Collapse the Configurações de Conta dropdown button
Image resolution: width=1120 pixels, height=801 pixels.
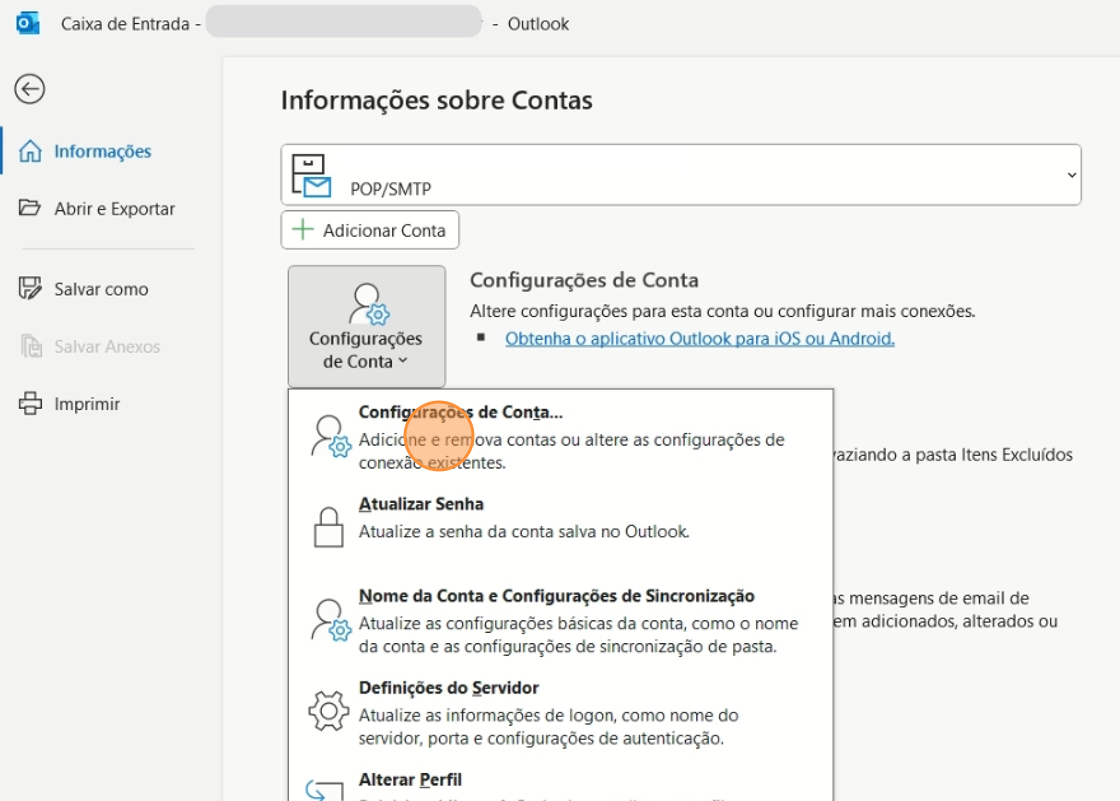point(366,327)
